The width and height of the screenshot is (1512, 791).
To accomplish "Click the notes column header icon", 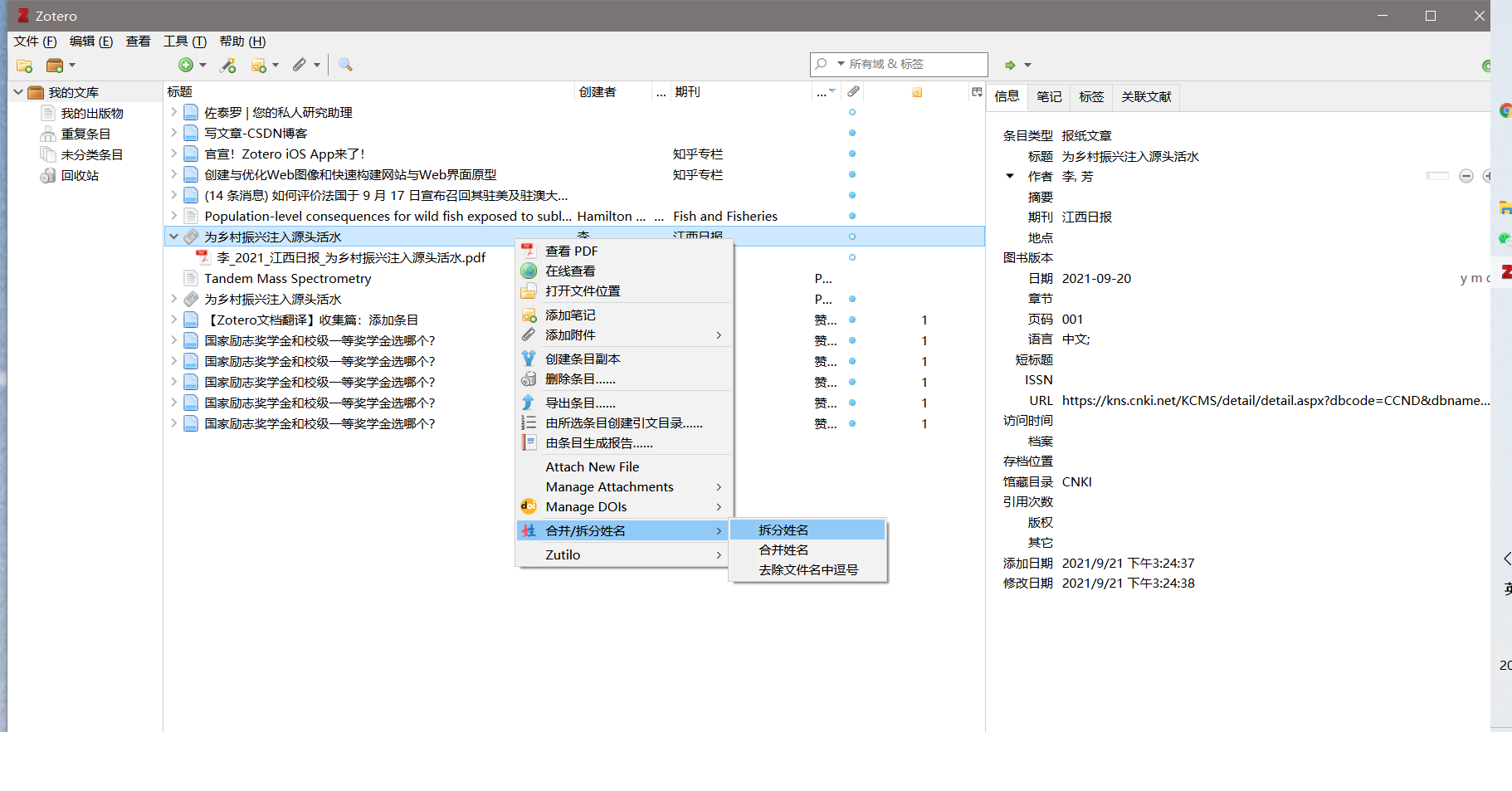I will (x=917, y=92).
